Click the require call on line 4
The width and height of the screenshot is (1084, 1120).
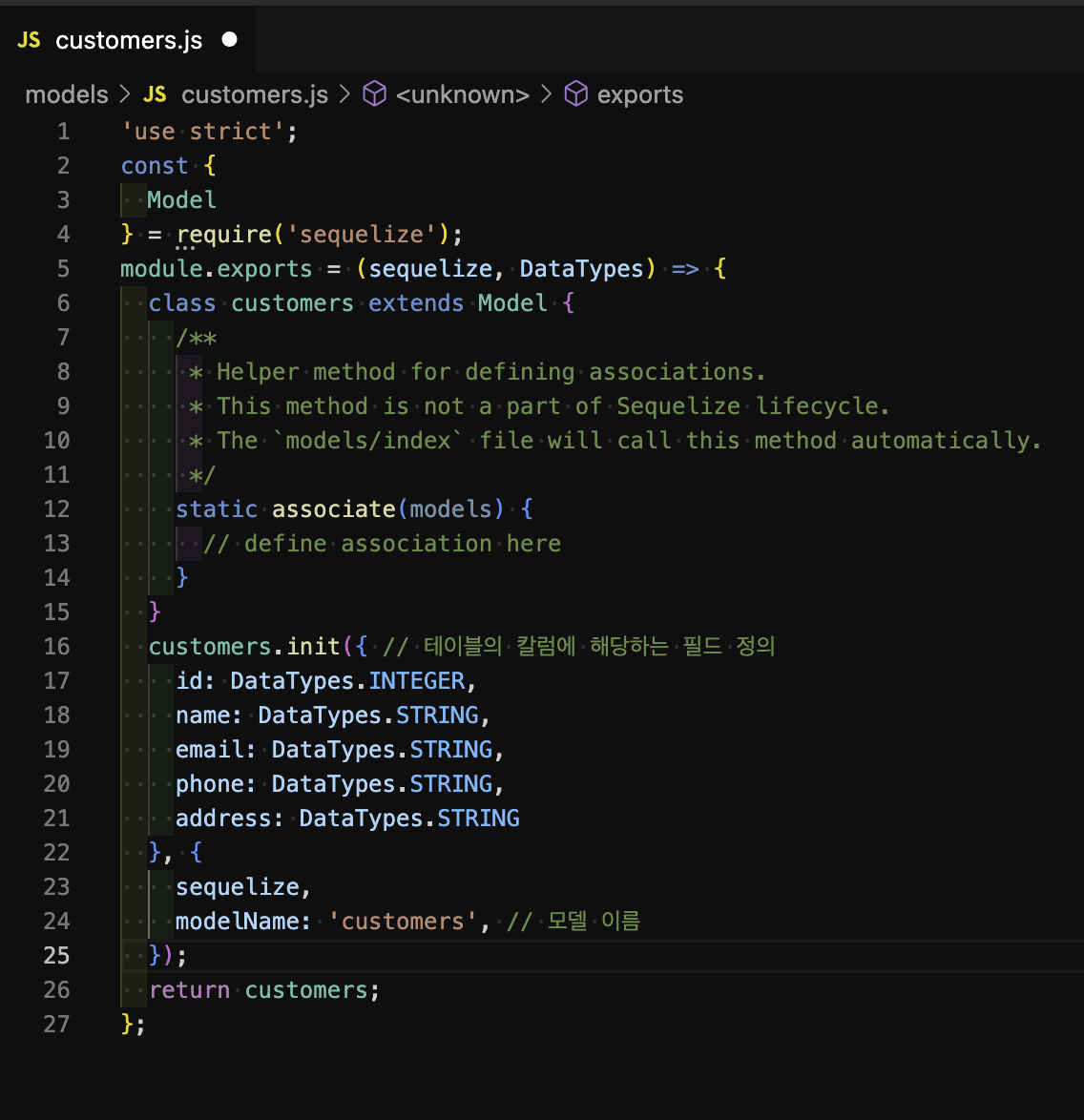click(x=224, y=235)
